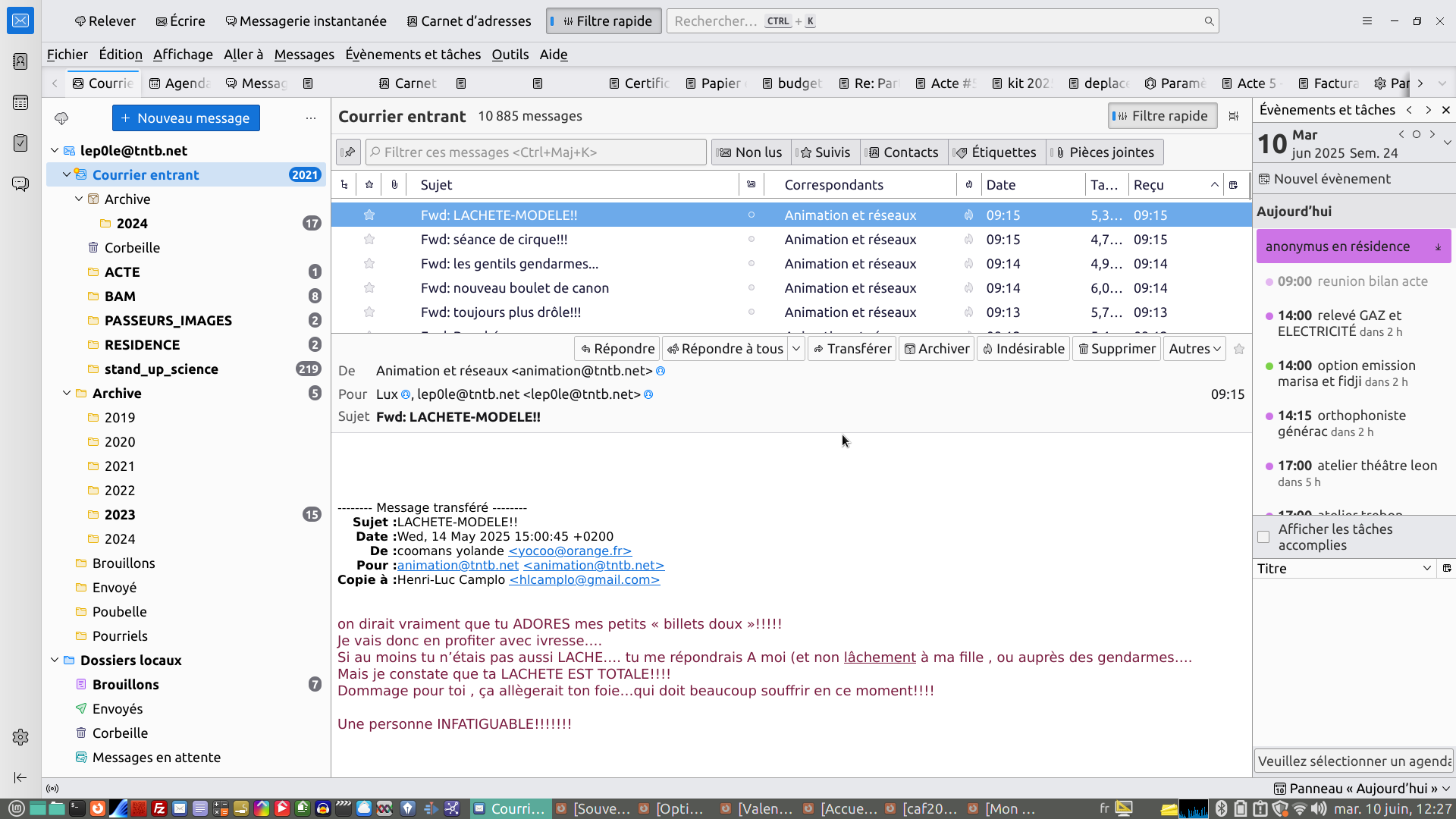
Task: Open the yocoo@orange.fr email link
Action: 570,551
